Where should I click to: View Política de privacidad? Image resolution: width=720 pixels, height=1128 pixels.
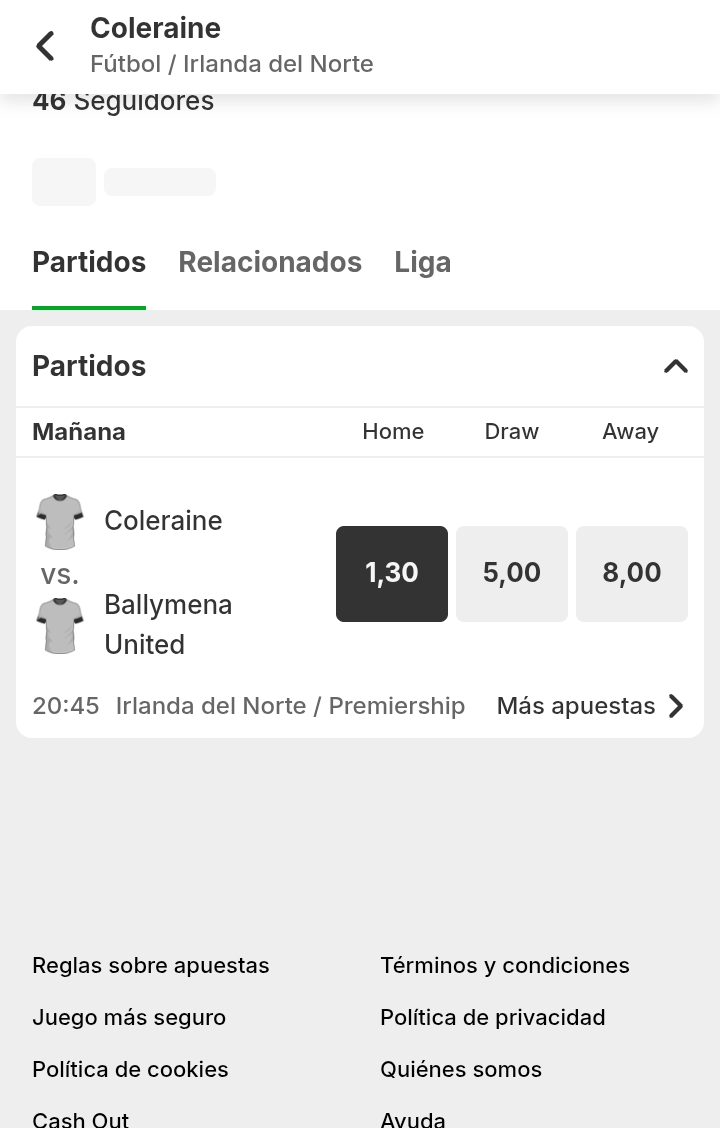pos(493,1017)
